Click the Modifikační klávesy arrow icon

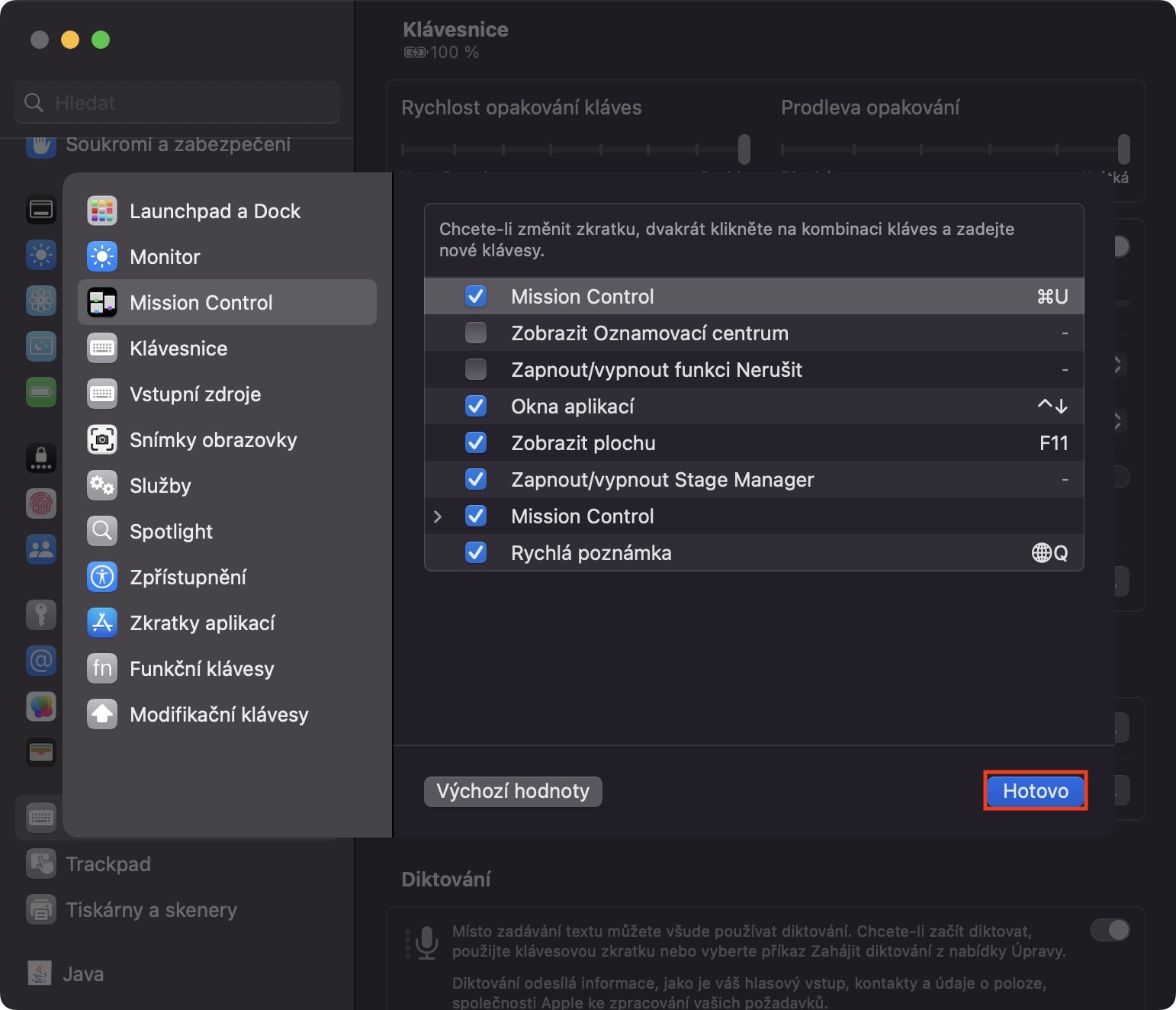pyautogui.click(x=102, y=715)
